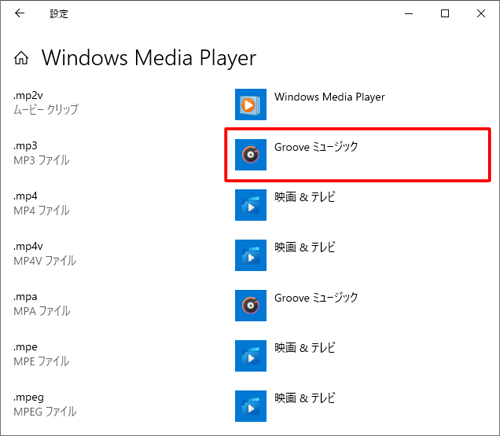Click the 映画 & テレビ icon for .mpe

(x=251, y=356)
